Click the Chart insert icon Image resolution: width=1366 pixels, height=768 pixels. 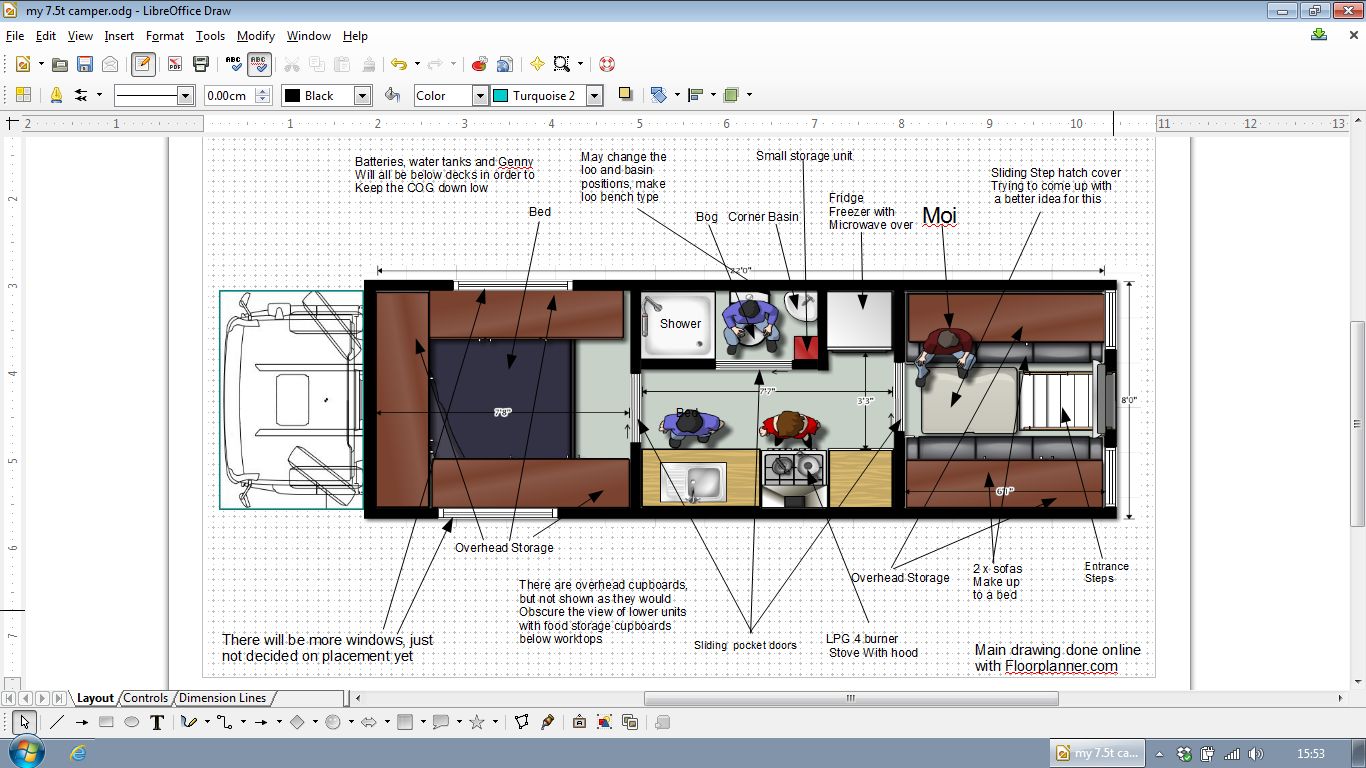(479, 64)
